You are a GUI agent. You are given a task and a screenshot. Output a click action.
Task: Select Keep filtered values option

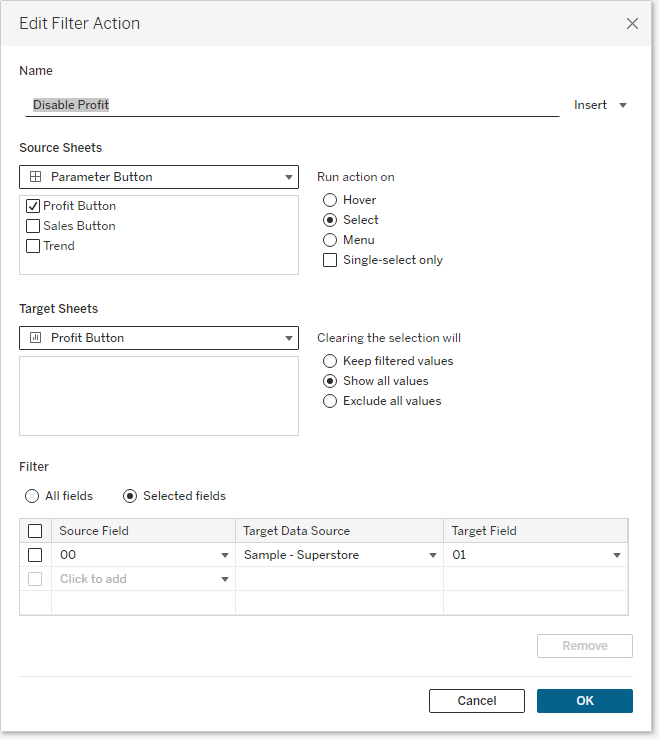[x=330, y=361]
